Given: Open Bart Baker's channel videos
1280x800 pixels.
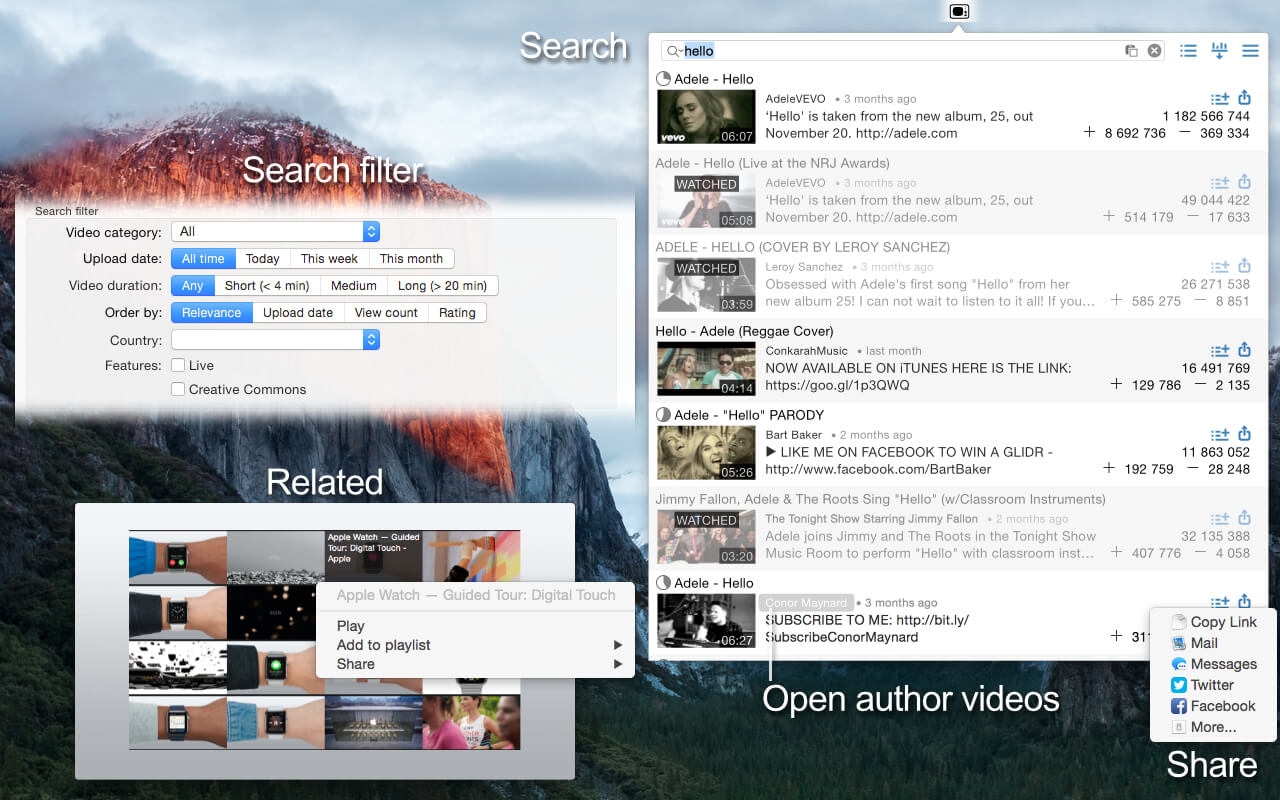Looking at the screenshot, I should (x=794, y=435).
